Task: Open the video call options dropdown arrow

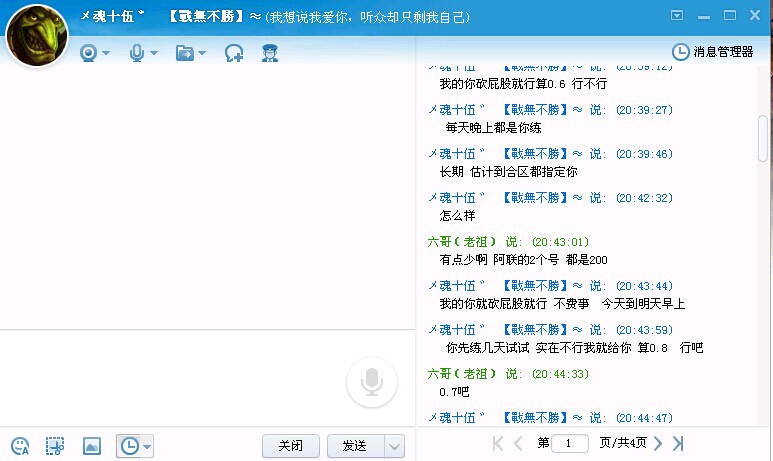Action: pyautogui.click(x=106, y=53)
